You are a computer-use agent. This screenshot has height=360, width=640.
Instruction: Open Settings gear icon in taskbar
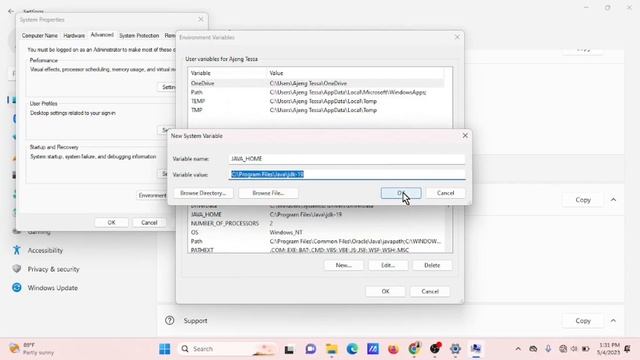coord(455,349)
